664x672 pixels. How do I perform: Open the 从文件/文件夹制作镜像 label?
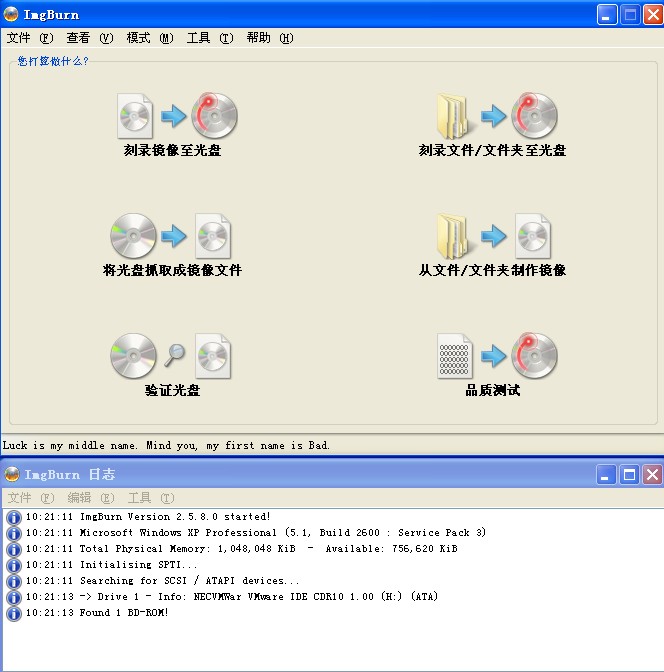pos(493,270)
